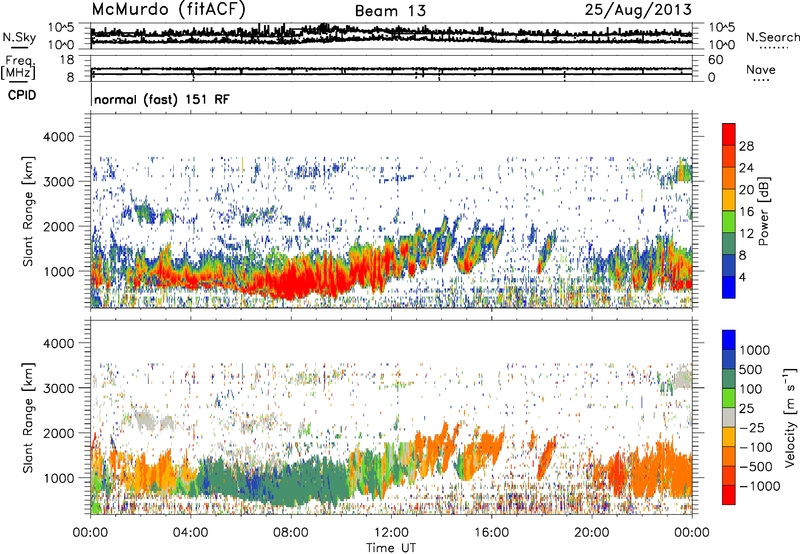This screenshot has width=800, height=554.
Task: Click the "20:00" time tick label
Action: [591, 533]
